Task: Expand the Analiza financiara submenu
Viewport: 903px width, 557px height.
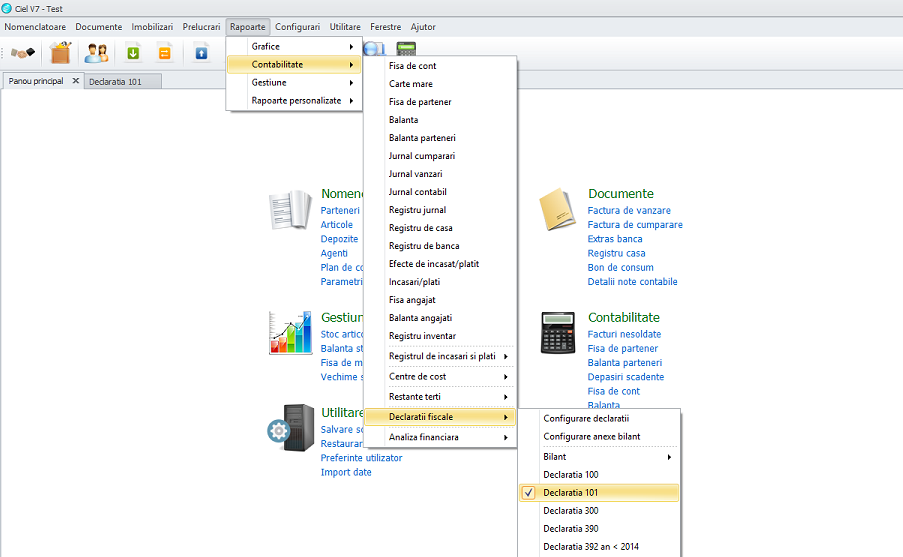Action: tap(440, 437)
